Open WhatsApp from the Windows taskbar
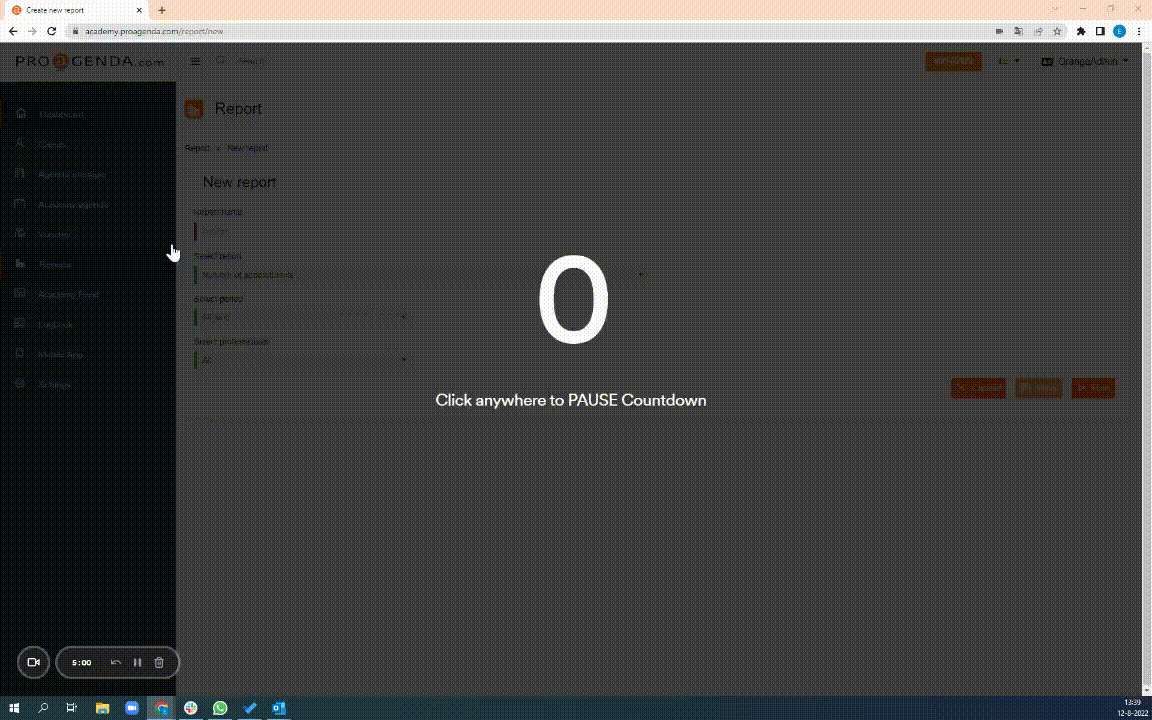This screenshot has height=720, width=1152. tap(220, 708)
